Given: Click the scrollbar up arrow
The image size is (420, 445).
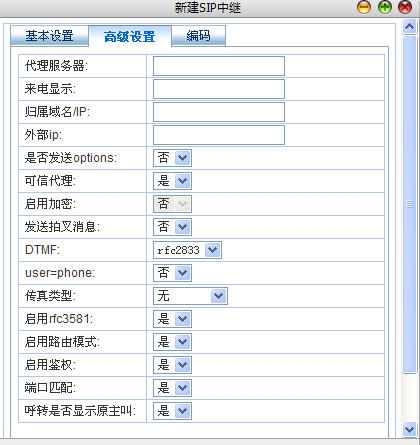Looking at the screenshot, I should pos(409,26).
